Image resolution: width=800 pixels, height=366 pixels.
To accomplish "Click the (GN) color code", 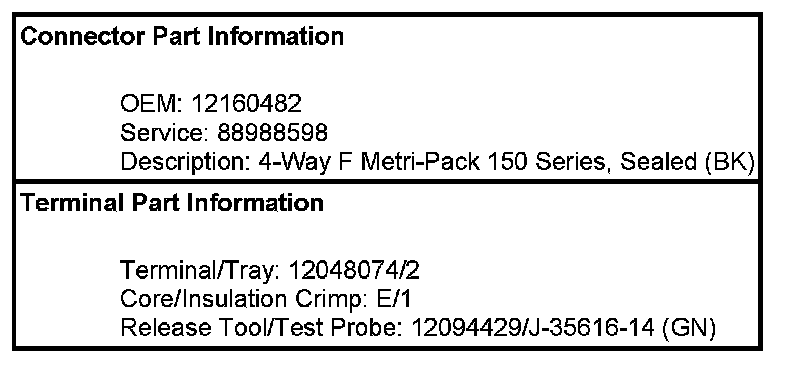I will [689, 328].
